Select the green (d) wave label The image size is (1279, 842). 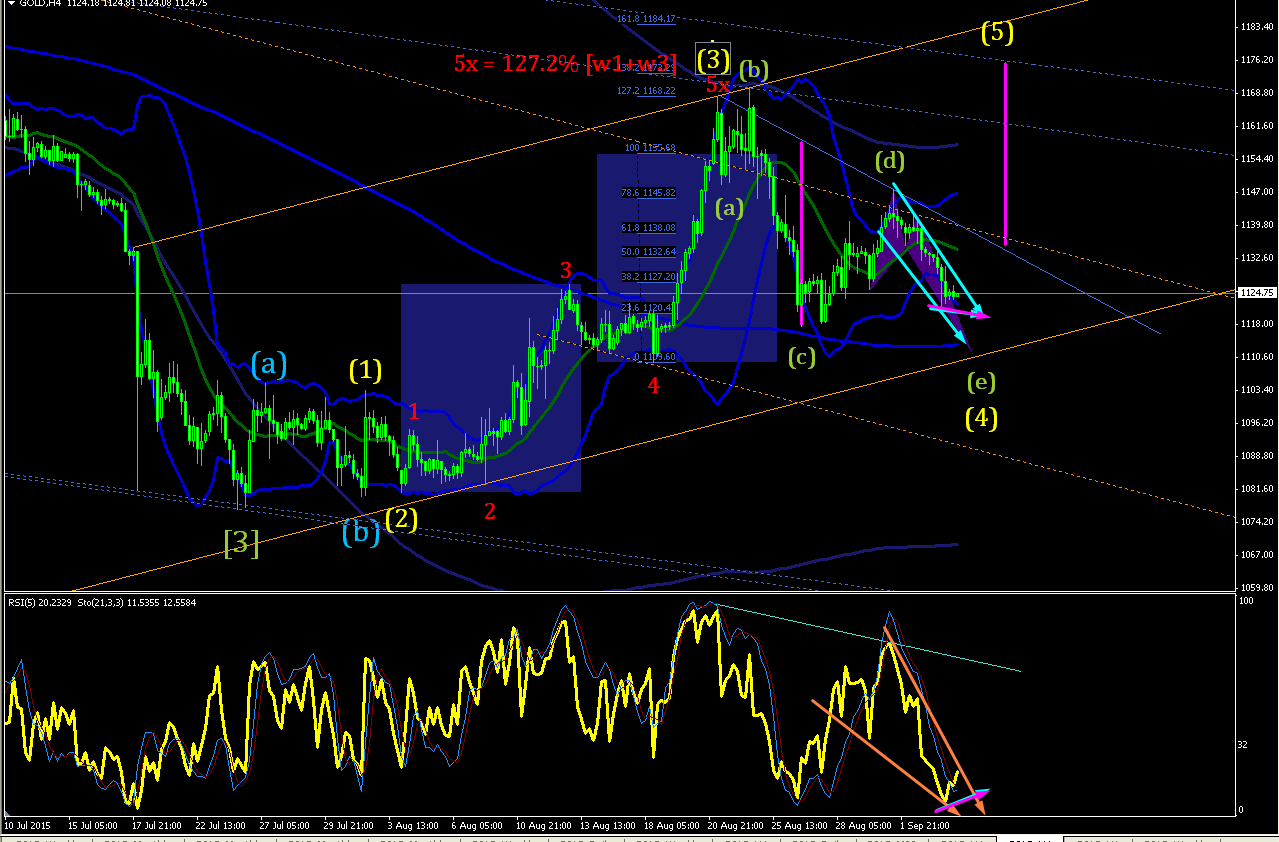(x=890, y=160)
